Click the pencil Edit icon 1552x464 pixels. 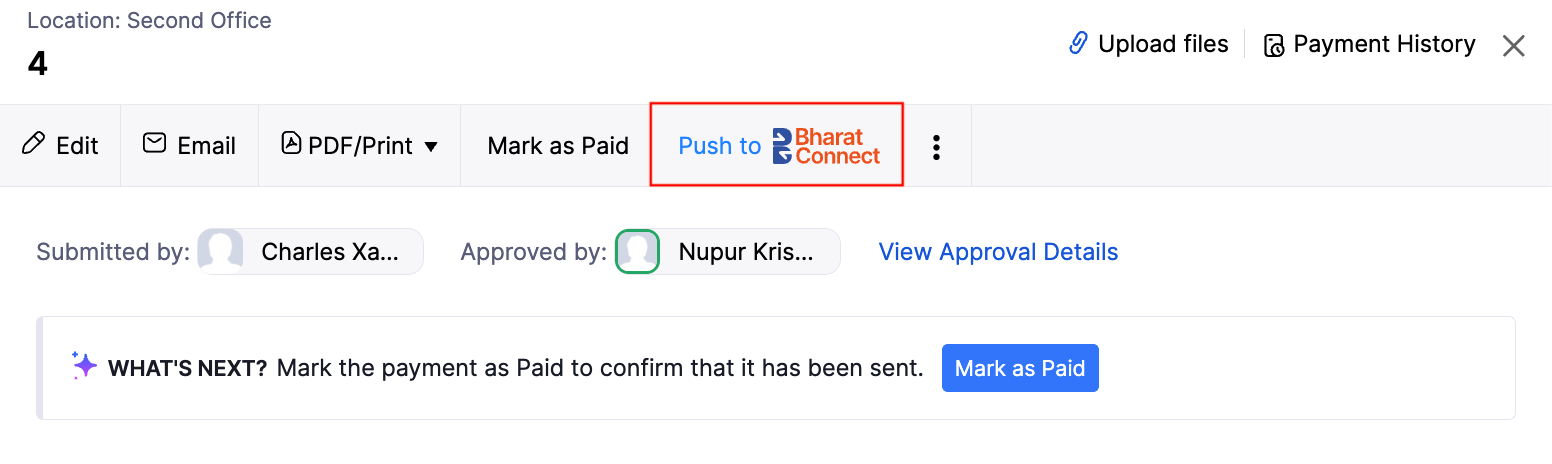pos(33,145)
